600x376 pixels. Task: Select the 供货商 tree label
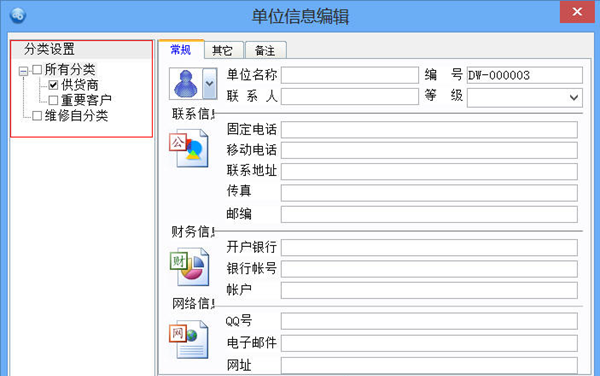[80, 85]
